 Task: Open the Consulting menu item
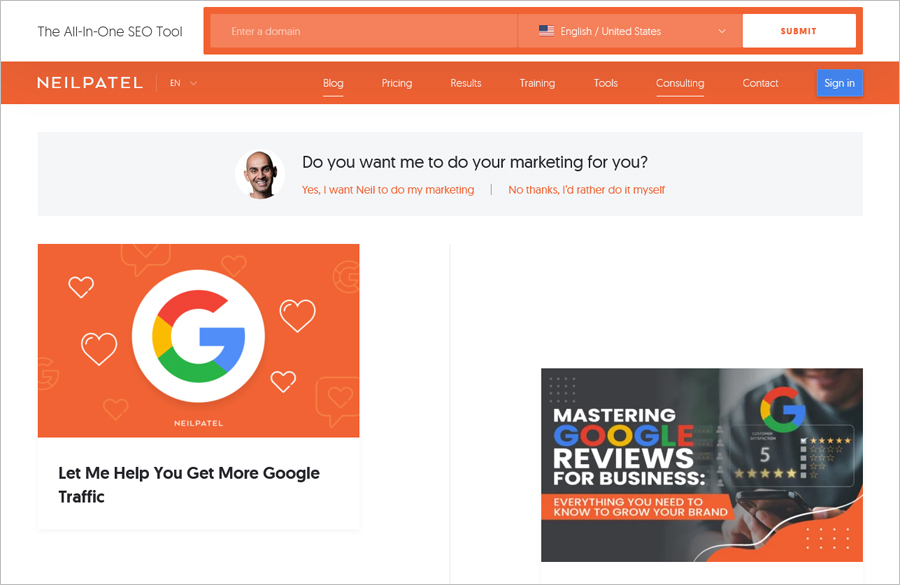(680, 83)
